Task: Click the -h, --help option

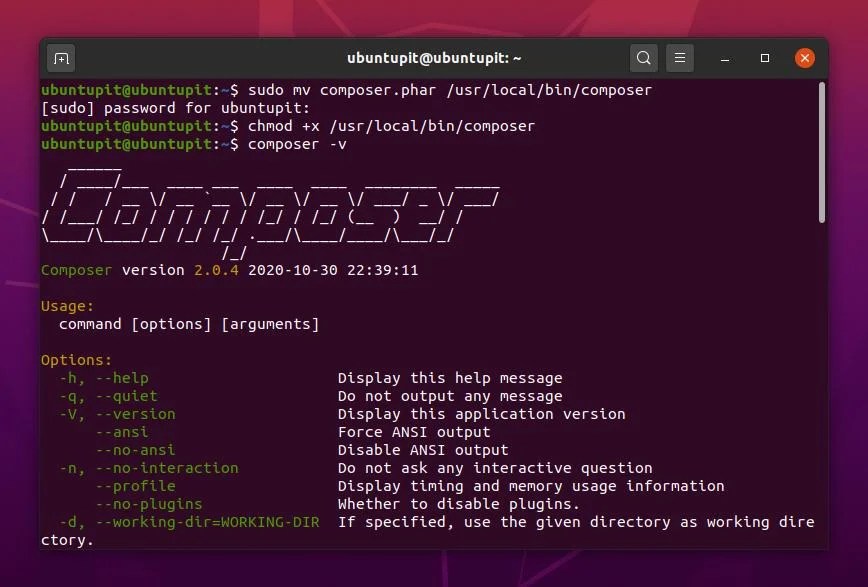Action: coord(104,378)
